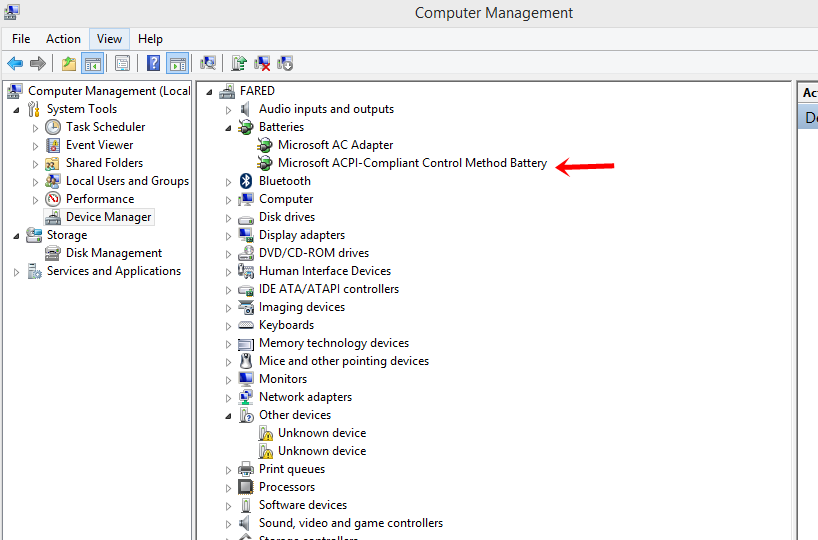
Task: Select Disk Management in left tree
Action: (114, 253)
